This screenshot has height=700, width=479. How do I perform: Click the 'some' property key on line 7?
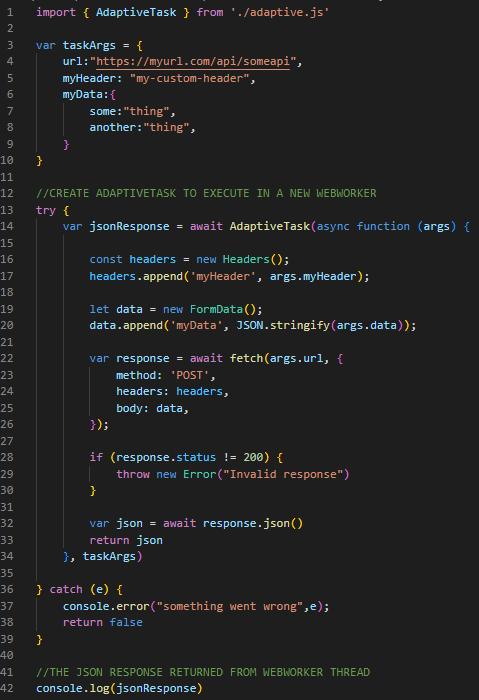point(103,111)
